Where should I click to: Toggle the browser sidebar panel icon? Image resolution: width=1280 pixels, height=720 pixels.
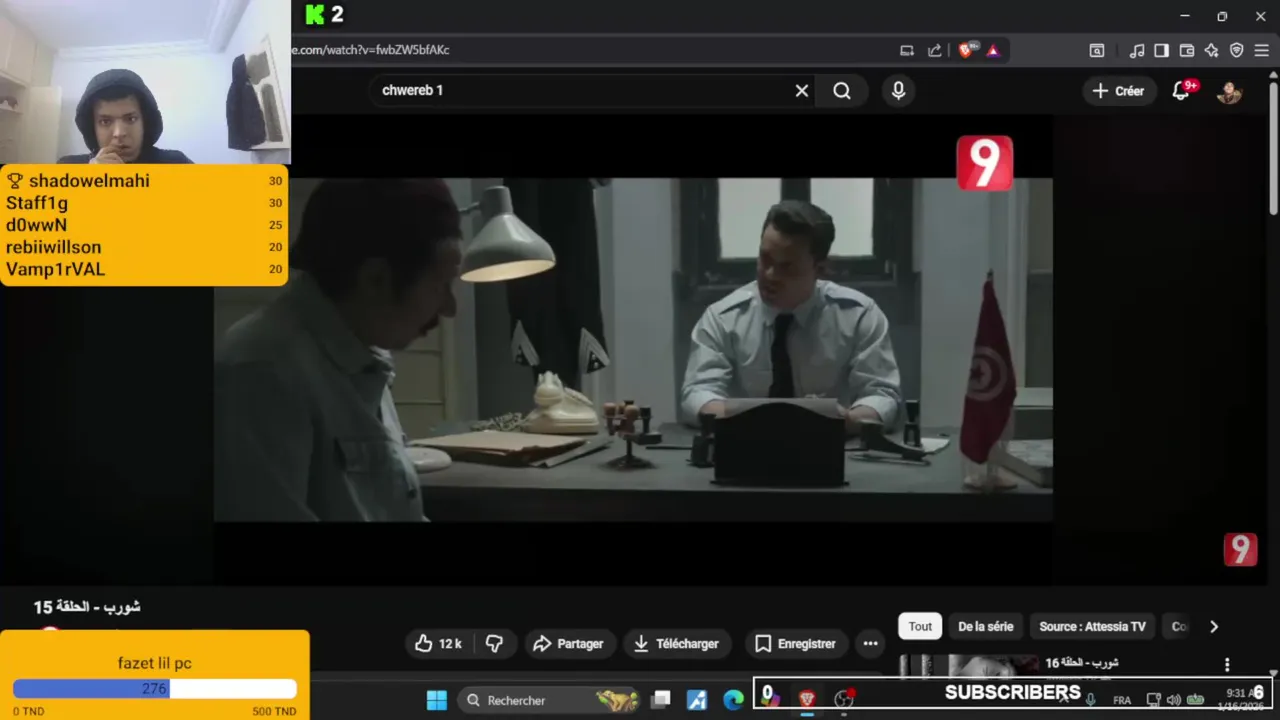tap(1161, 50)
